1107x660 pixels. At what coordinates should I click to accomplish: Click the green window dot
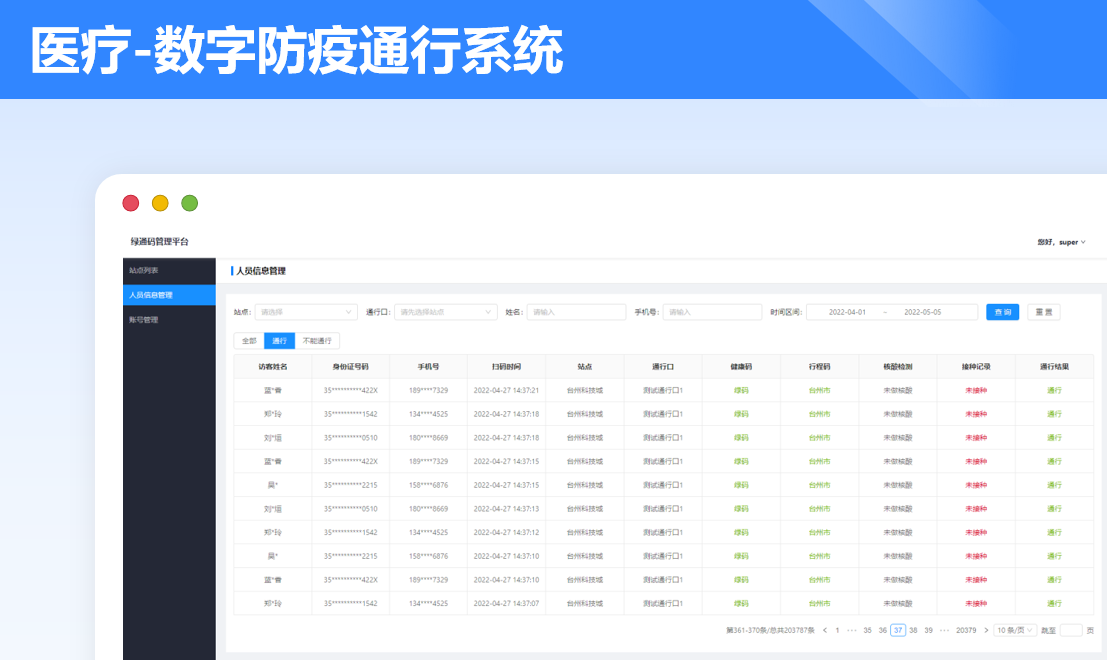click(x=189, y=203)
